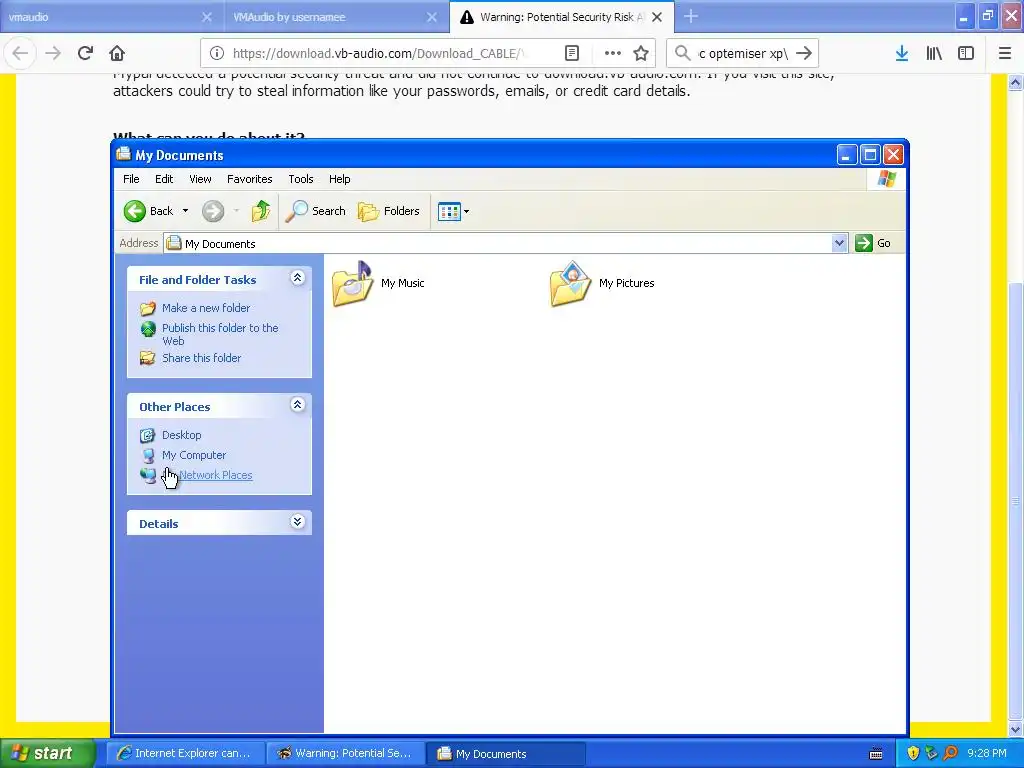Image resolution: width=1024 pixels, height=768 pixels.
Task: Click the keyboard icon on the taskbar
Action: coord(876,754)
